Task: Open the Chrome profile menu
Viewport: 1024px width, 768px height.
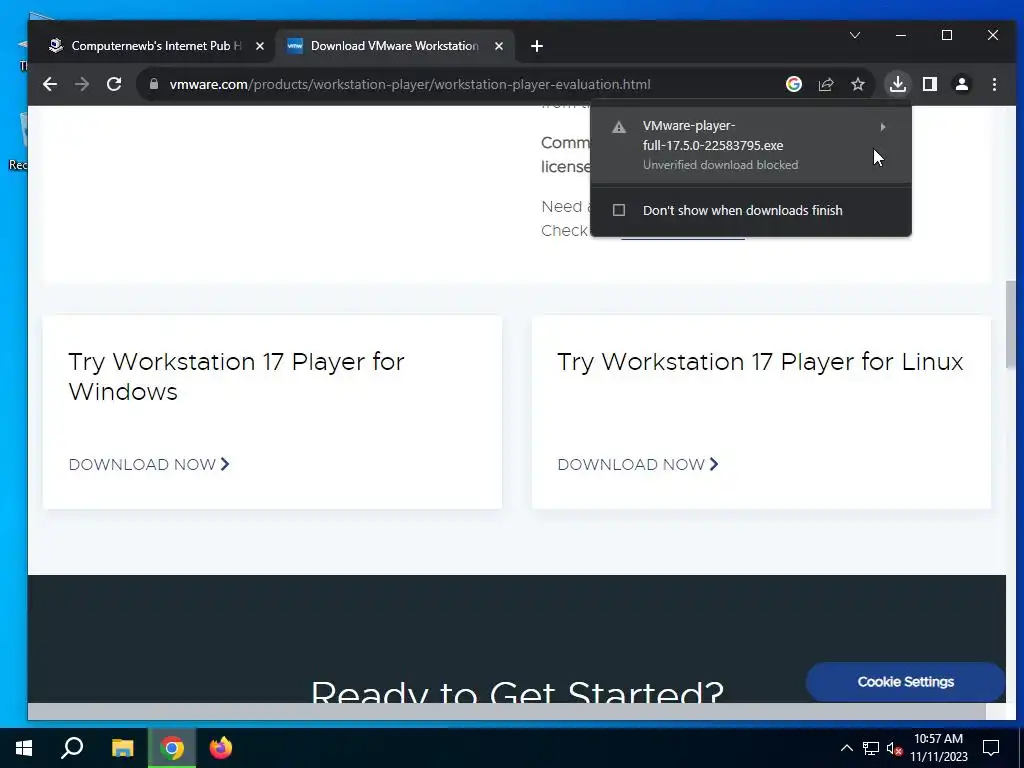Action: click(x=961, y=84)
